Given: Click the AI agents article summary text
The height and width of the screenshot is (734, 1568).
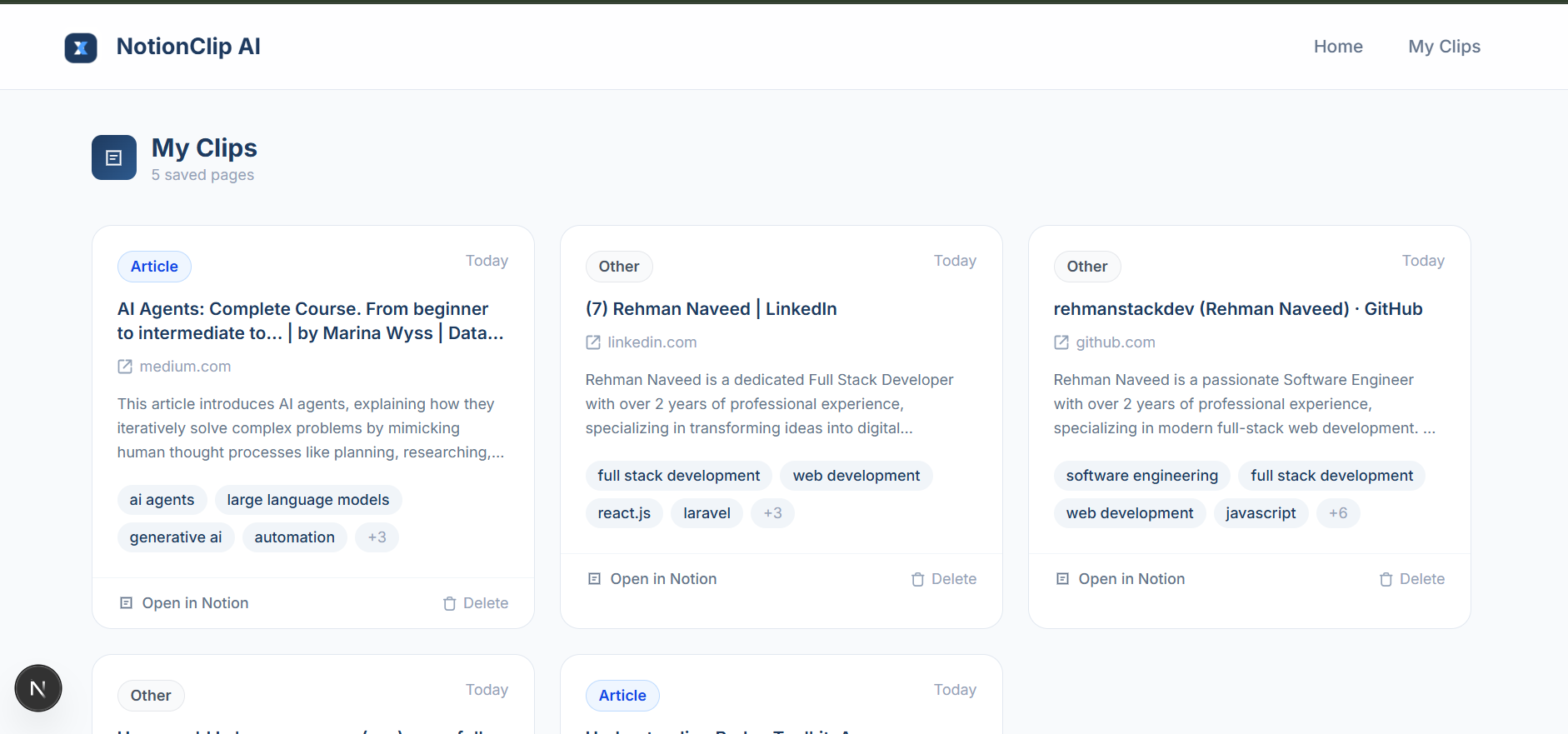Looking at the screenshot, I should [x=311, y=428].
